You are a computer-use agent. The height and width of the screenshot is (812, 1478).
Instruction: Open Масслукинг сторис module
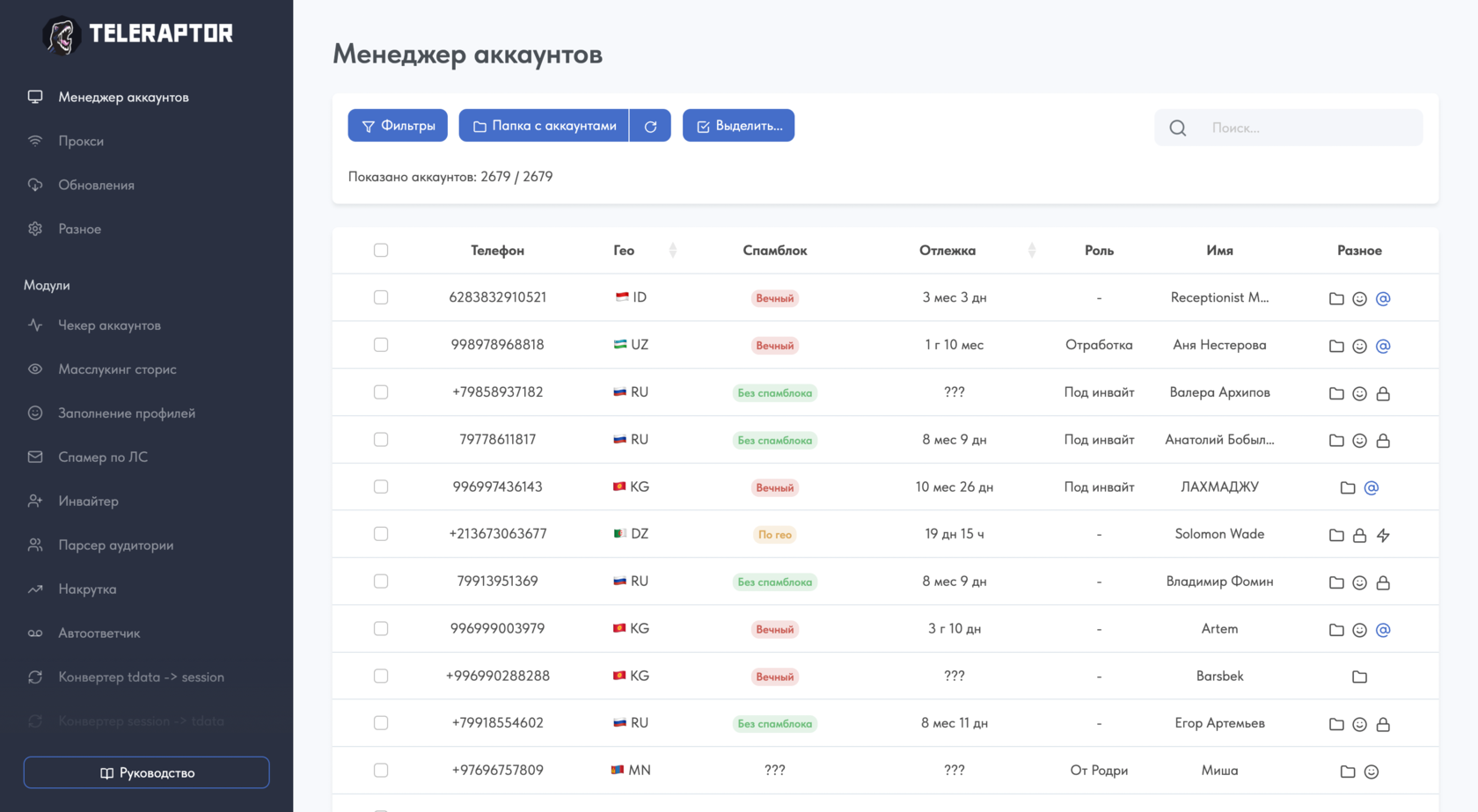click(x=117, y=369)
